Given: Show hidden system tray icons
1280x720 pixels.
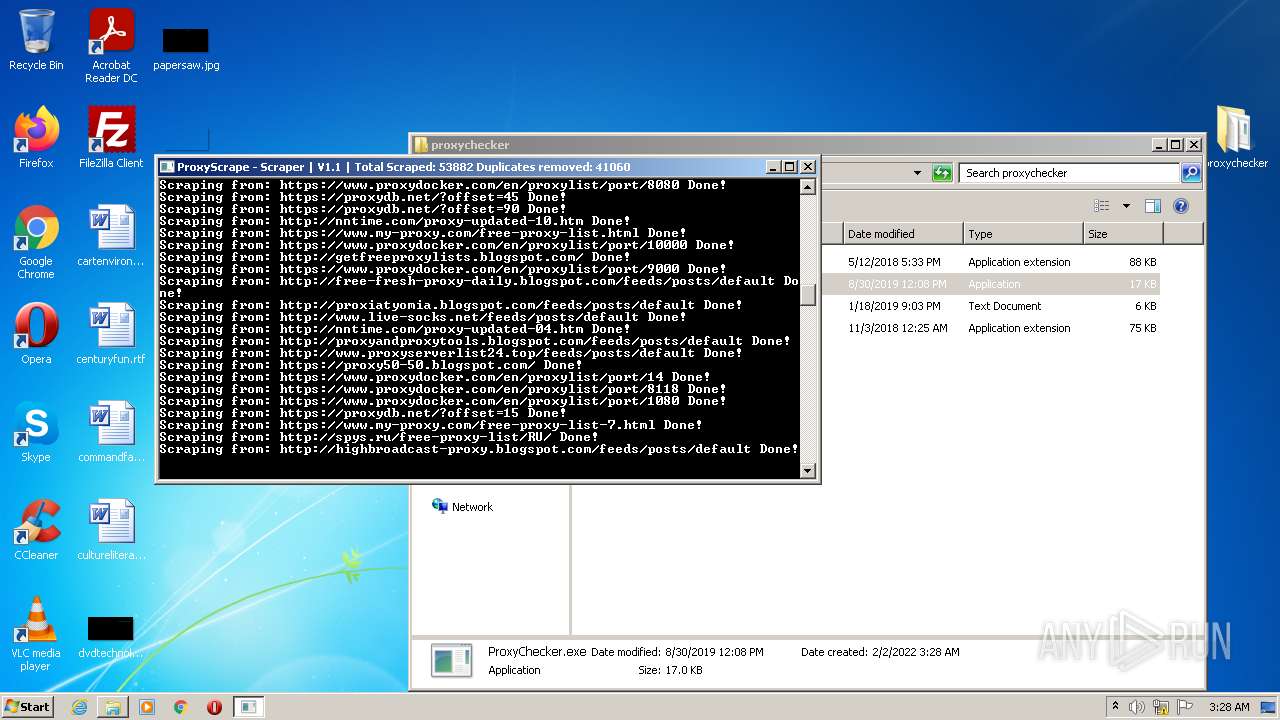Looking at the screenshot, I should pos(1115,707).
